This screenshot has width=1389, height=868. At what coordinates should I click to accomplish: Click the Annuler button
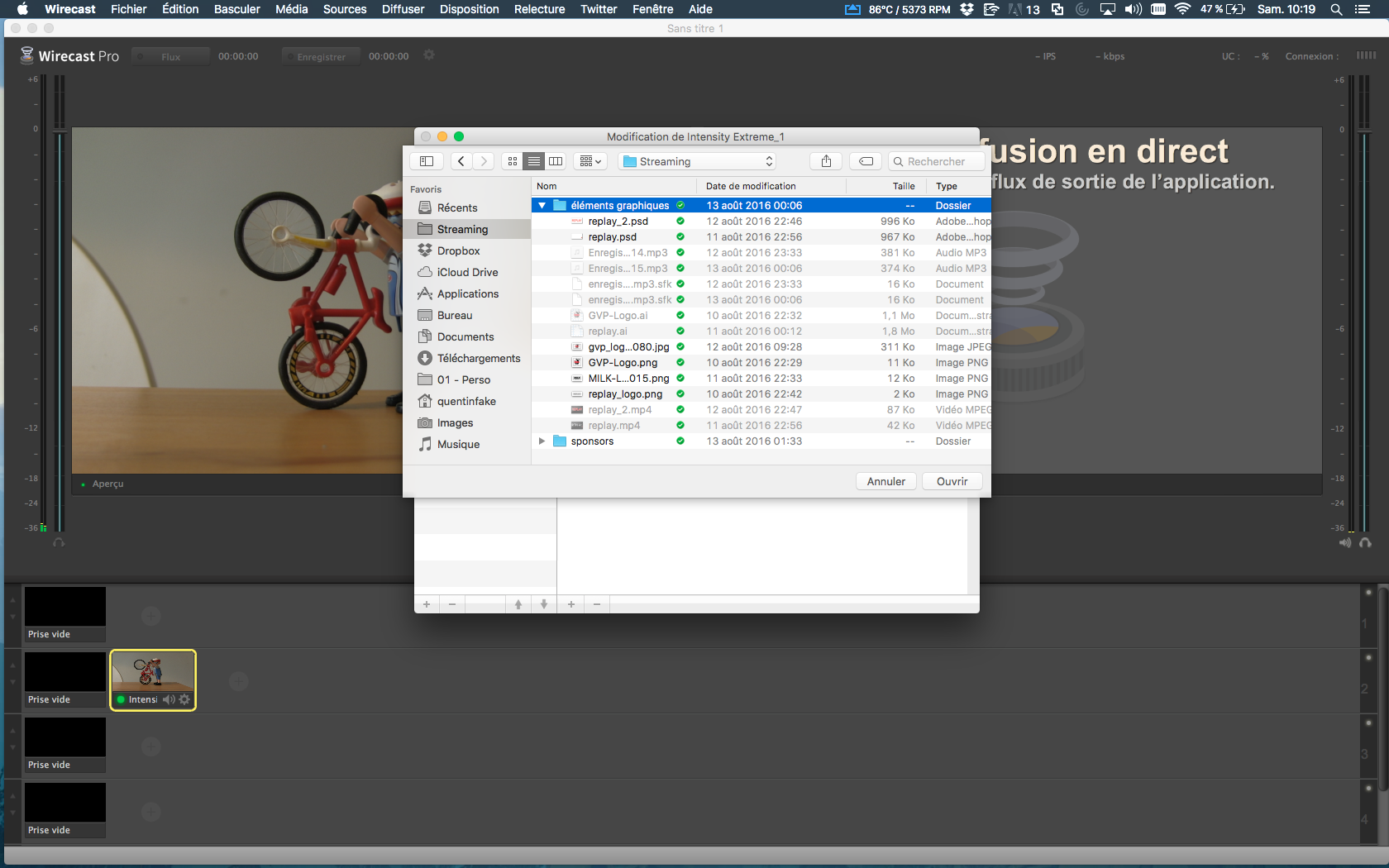(x=885, y=481)
